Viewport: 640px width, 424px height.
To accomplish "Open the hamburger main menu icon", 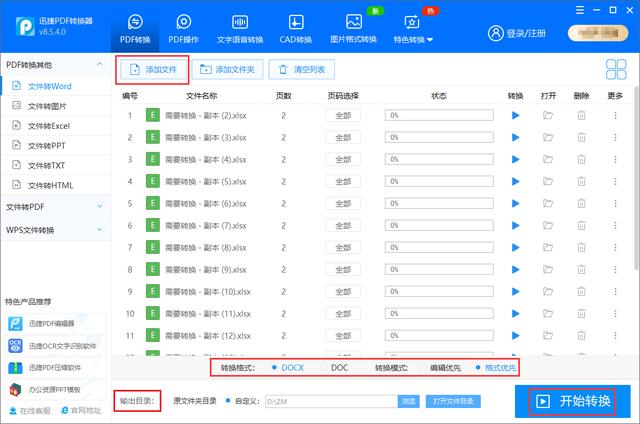I will point(580,10).
